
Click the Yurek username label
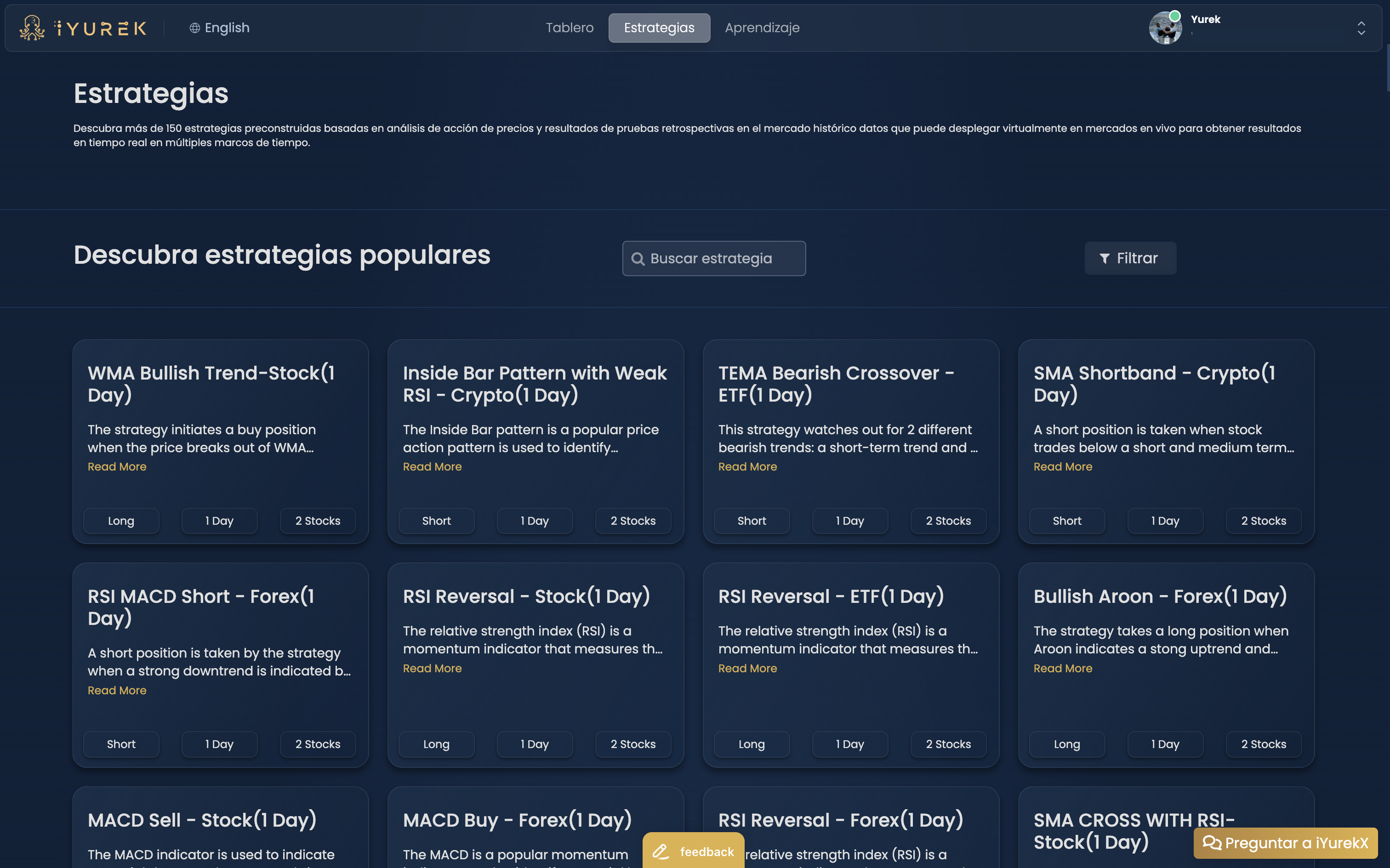coord(1205,19)
